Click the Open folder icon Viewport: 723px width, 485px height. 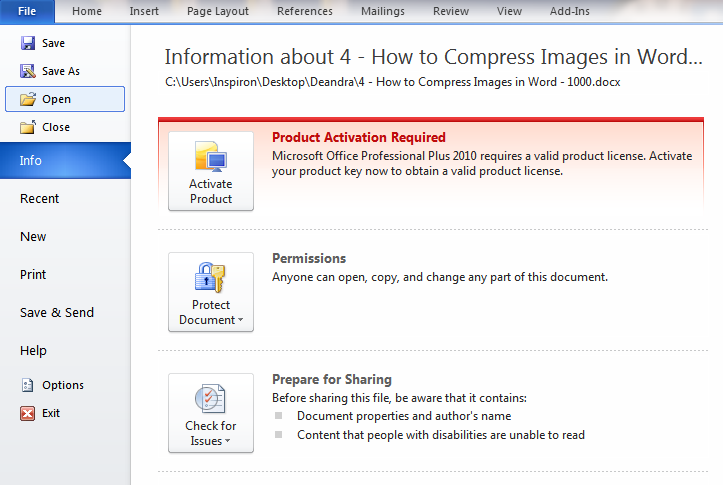(x=28, y=99)
